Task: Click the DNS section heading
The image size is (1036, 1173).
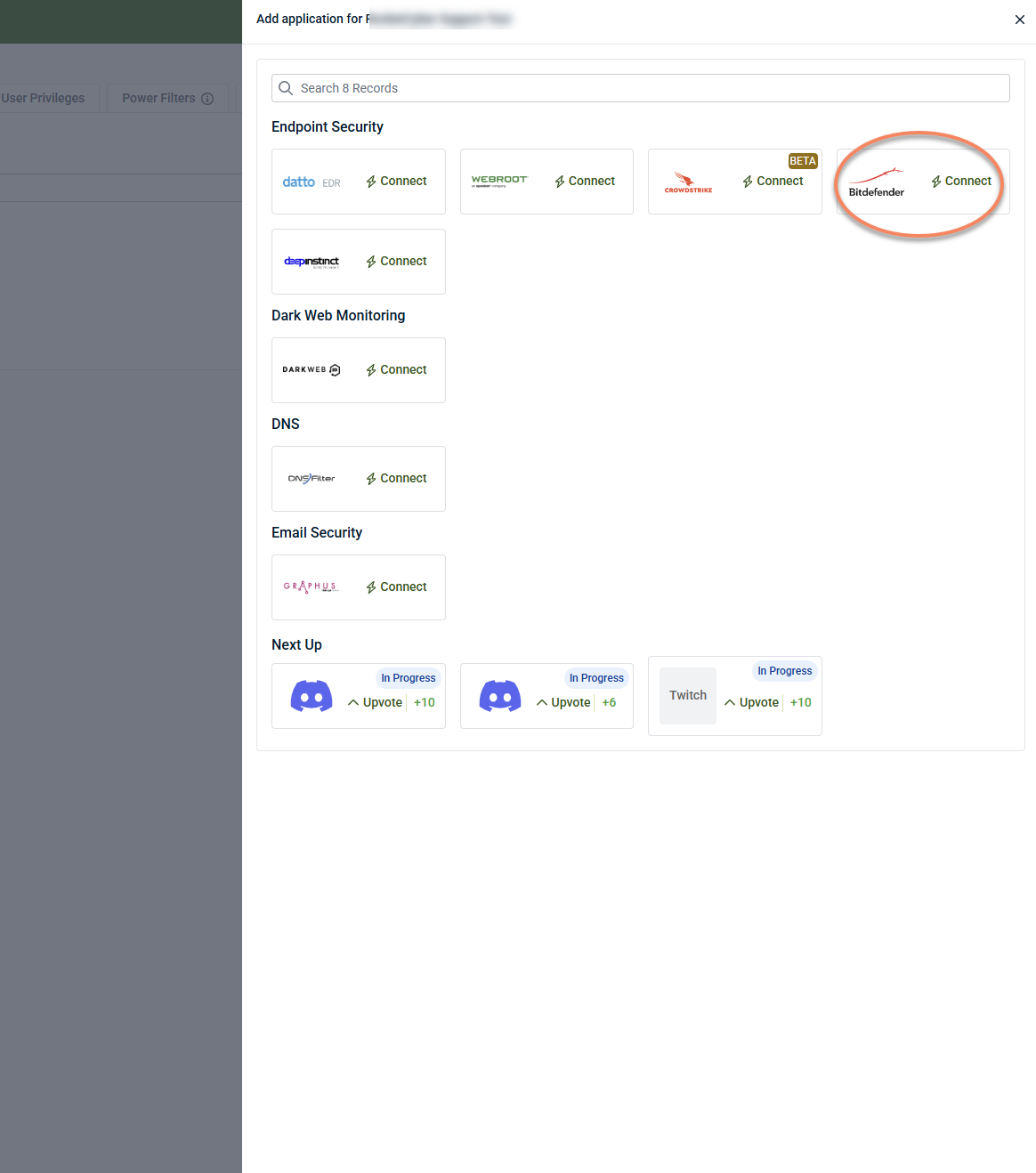Action: click(x=286, y=425)
